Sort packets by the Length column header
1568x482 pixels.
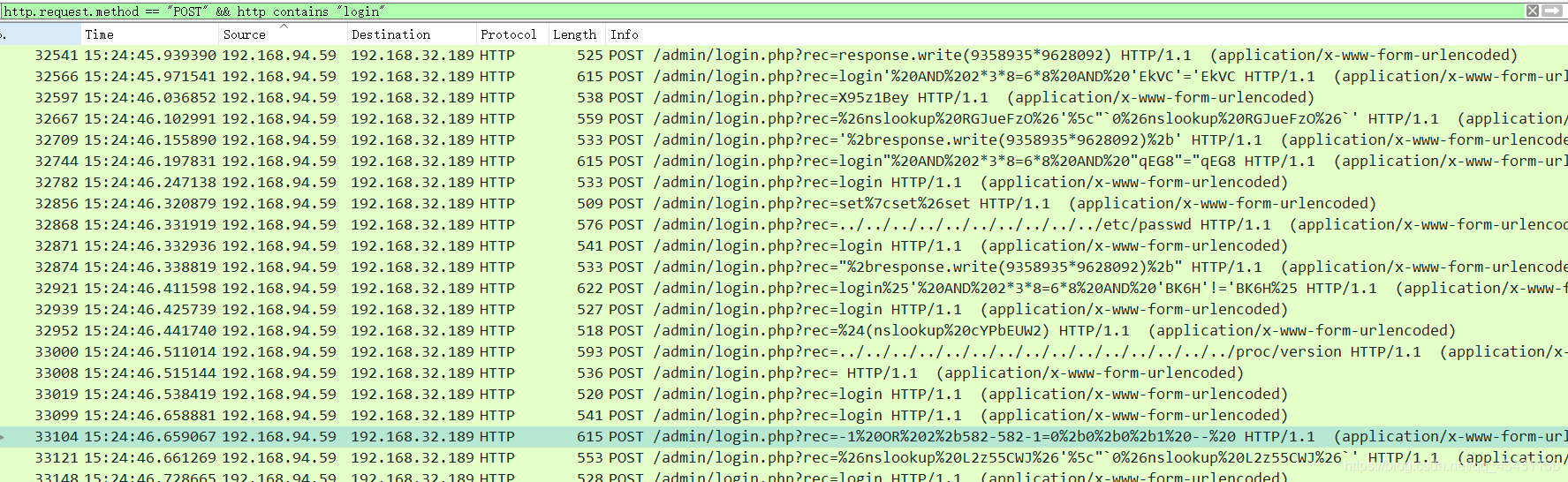pyautogui.click(x=577, y=34)
